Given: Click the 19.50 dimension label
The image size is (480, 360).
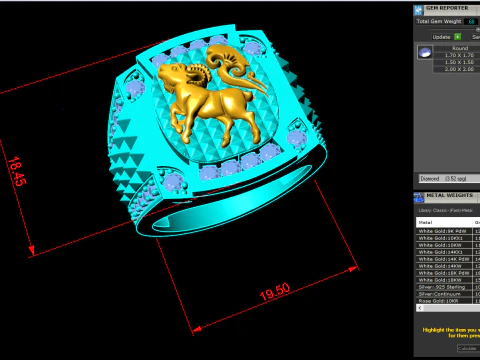Looking at the screenshot, I should click(x=275, y=292).
